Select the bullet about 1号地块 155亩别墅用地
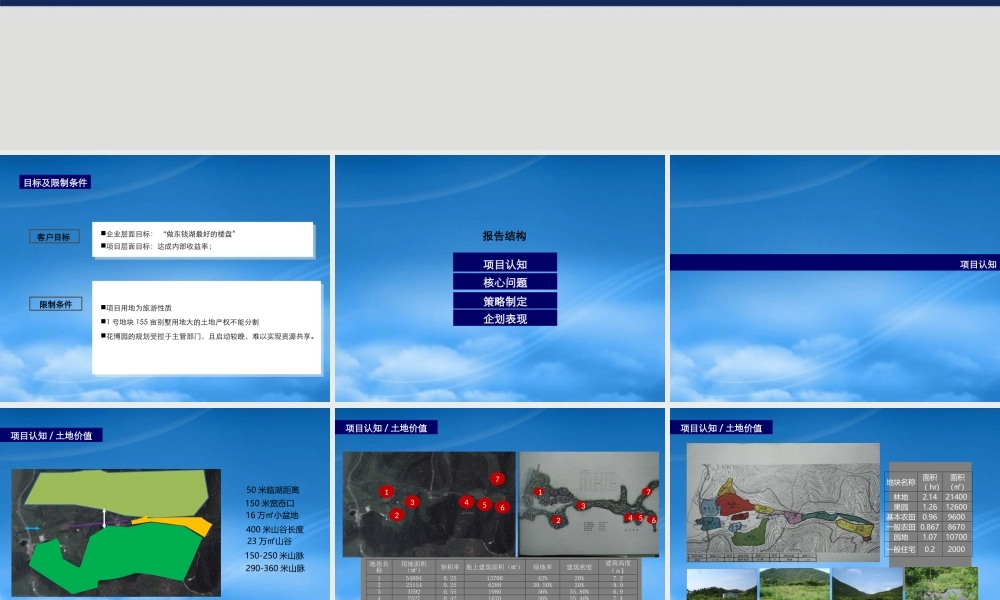Screen dimensions: 1000x600 [180, 322]
